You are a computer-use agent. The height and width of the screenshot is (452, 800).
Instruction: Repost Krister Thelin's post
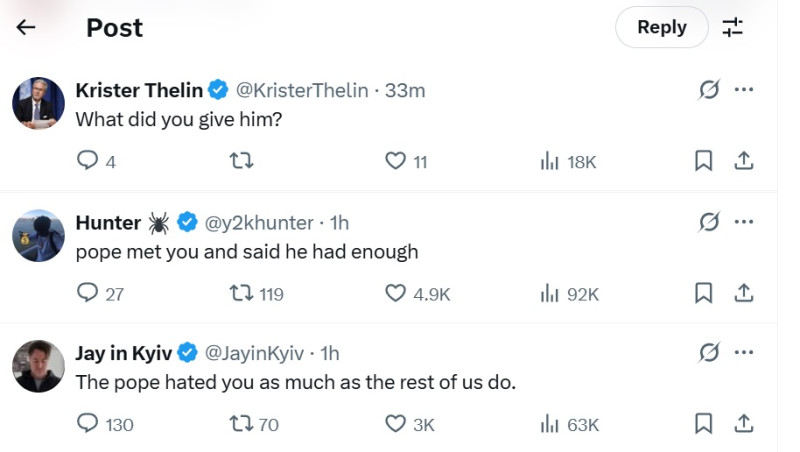point(240,161)
